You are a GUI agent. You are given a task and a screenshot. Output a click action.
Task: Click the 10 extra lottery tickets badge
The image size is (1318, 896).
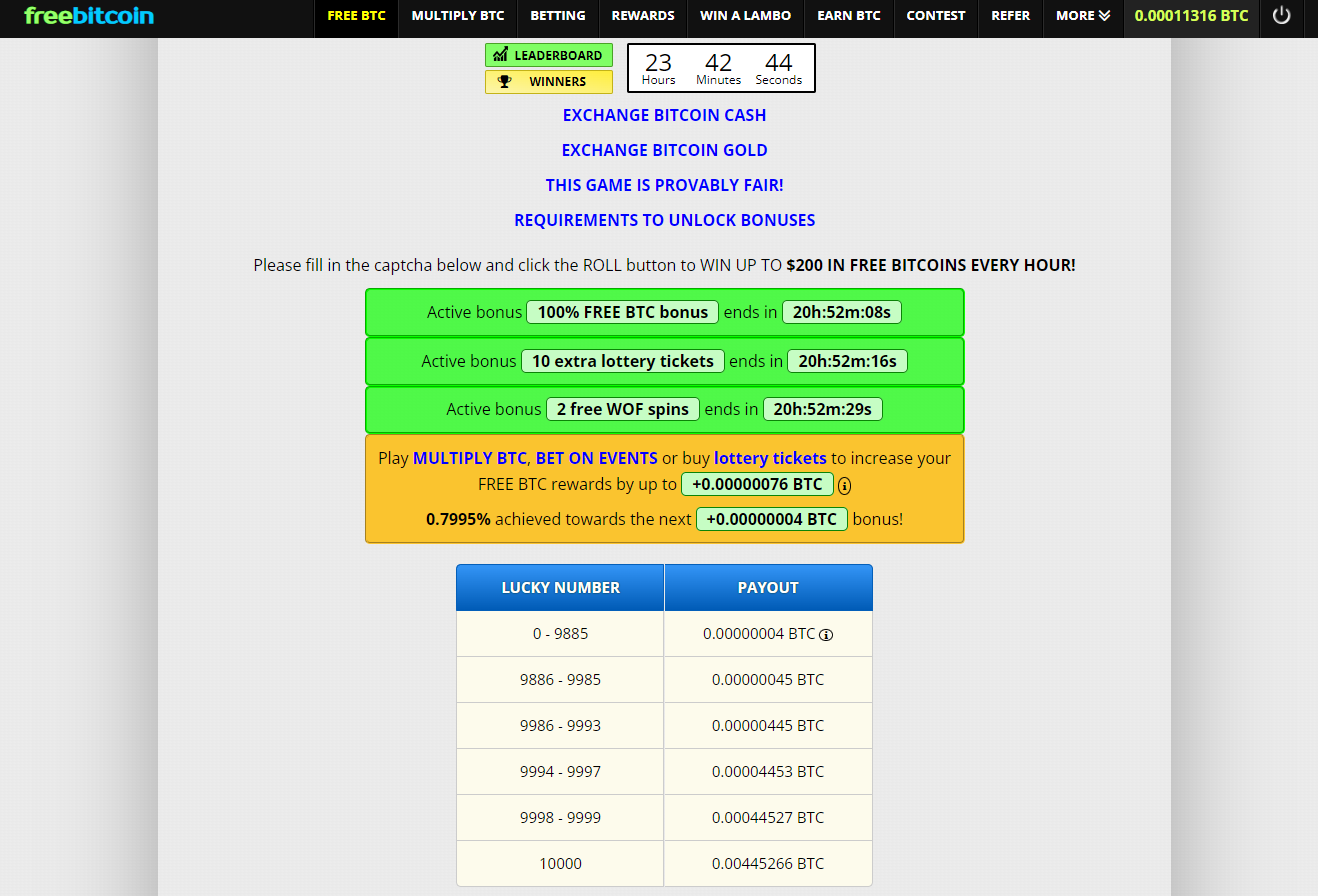point(623,361)
